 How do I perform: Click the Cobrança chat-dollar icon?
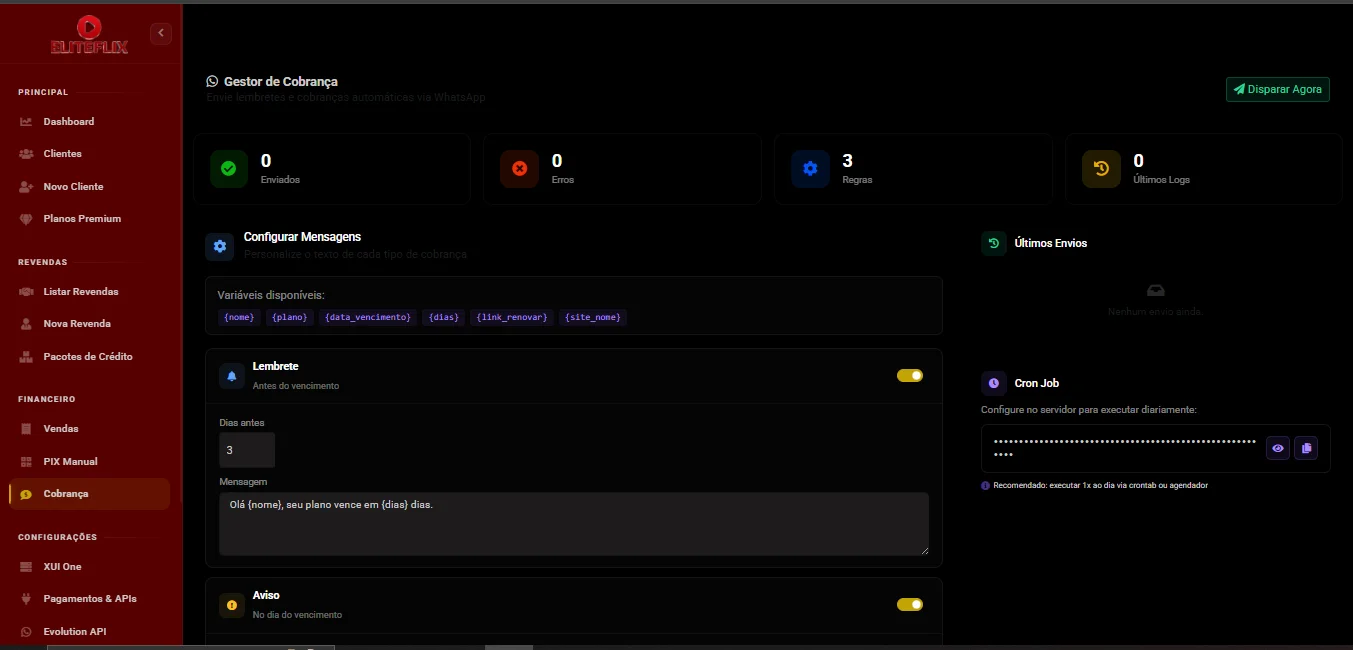tap(26, 494)
